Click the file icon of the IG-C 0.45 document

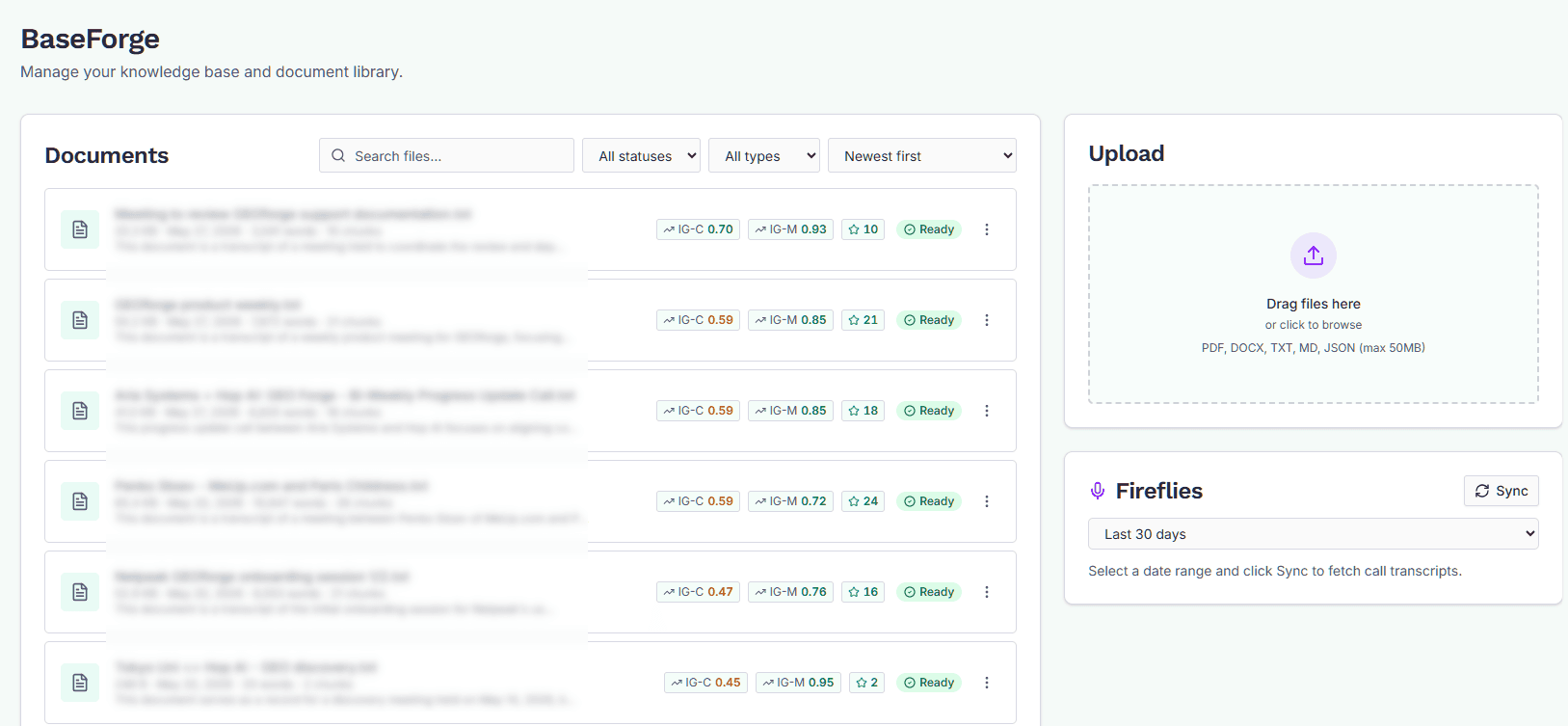point(80,683)
